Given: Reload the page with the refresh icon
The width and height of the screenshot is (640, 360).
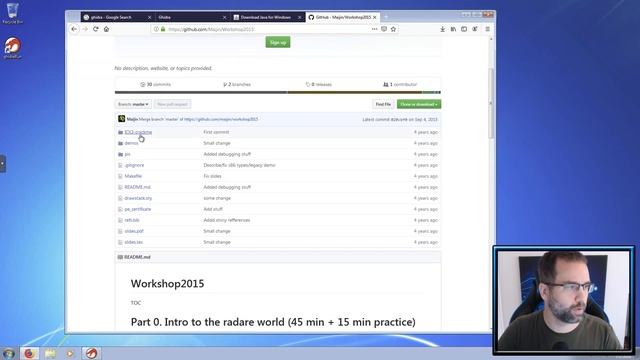Looking at the screenshot, I should pos(96,29).
